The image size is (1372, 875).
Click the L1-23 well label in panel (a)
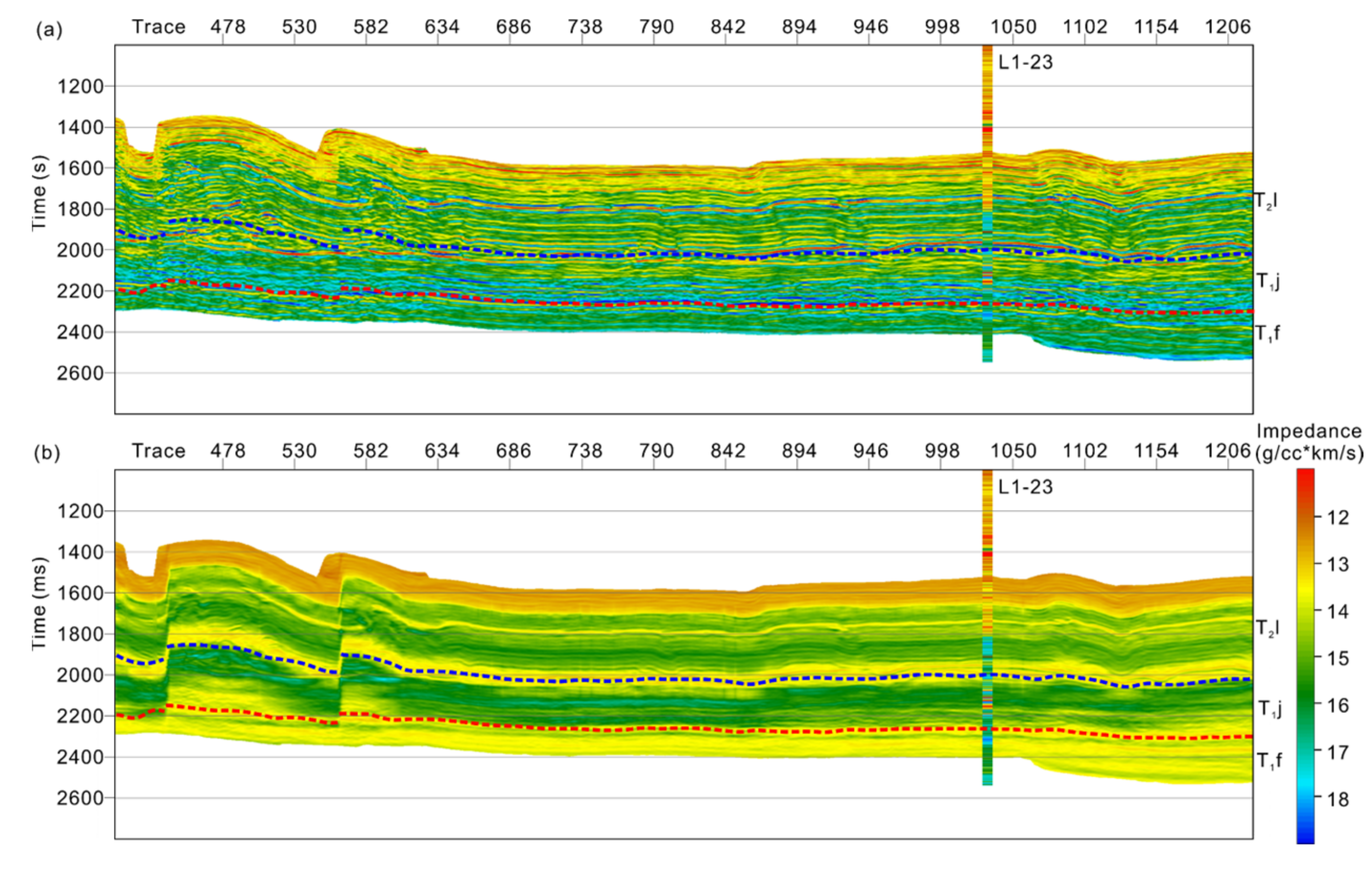tap(1025, 62)
